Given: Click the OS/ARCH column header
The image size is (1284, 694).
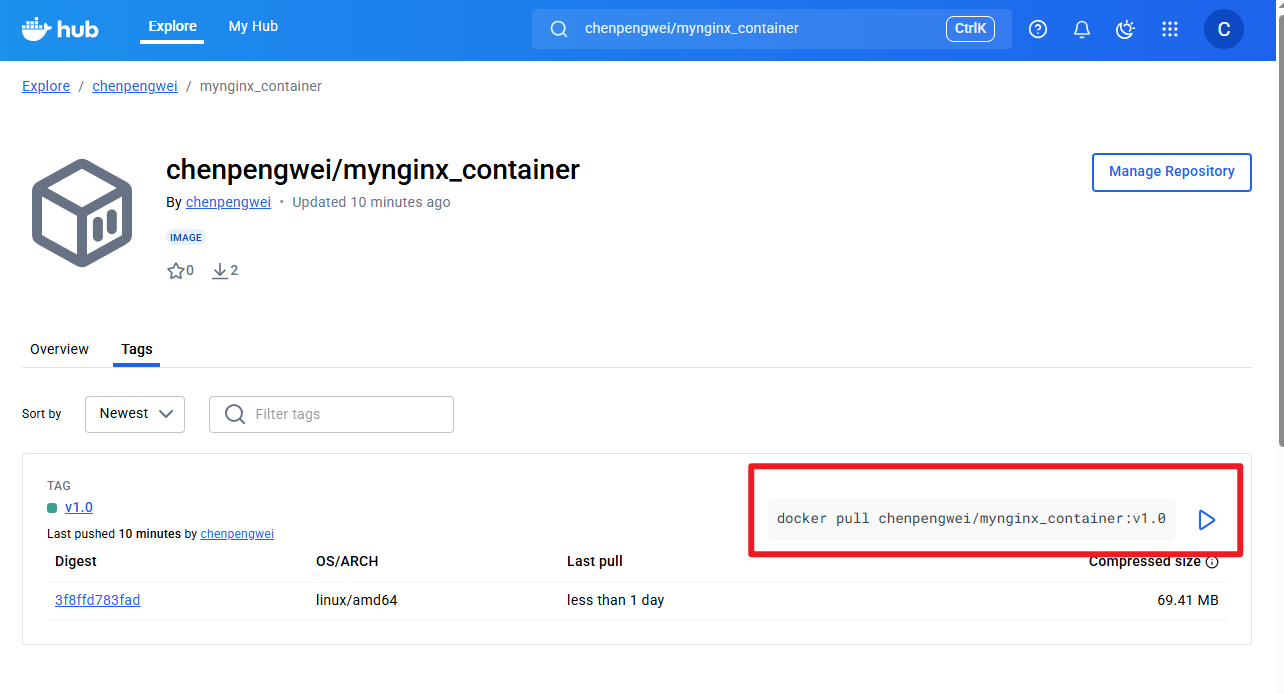Looking at the screenshot, I should pos(347,561).
